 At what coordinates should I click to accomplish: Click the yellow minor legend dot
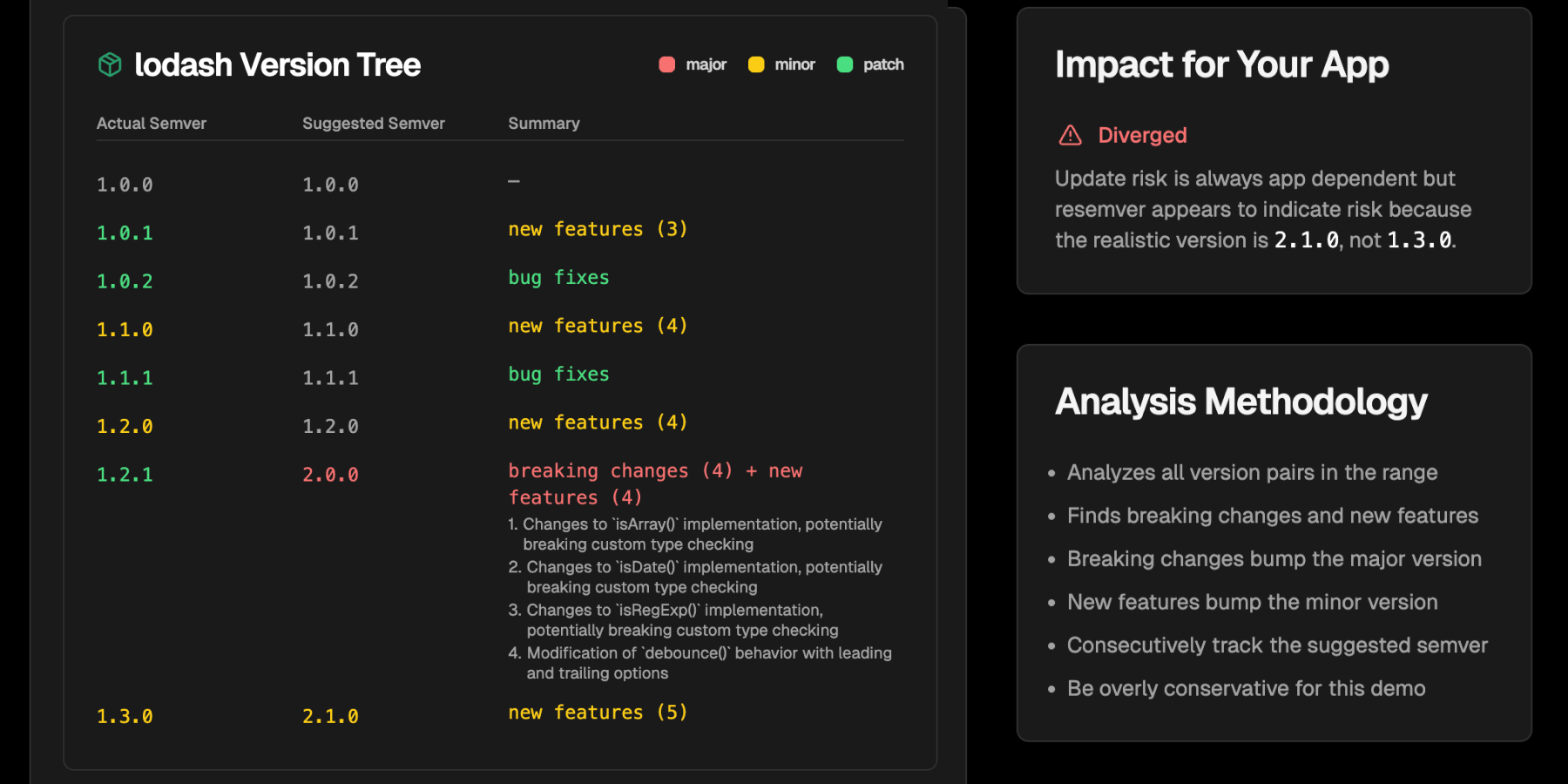(x=757, y=64)
